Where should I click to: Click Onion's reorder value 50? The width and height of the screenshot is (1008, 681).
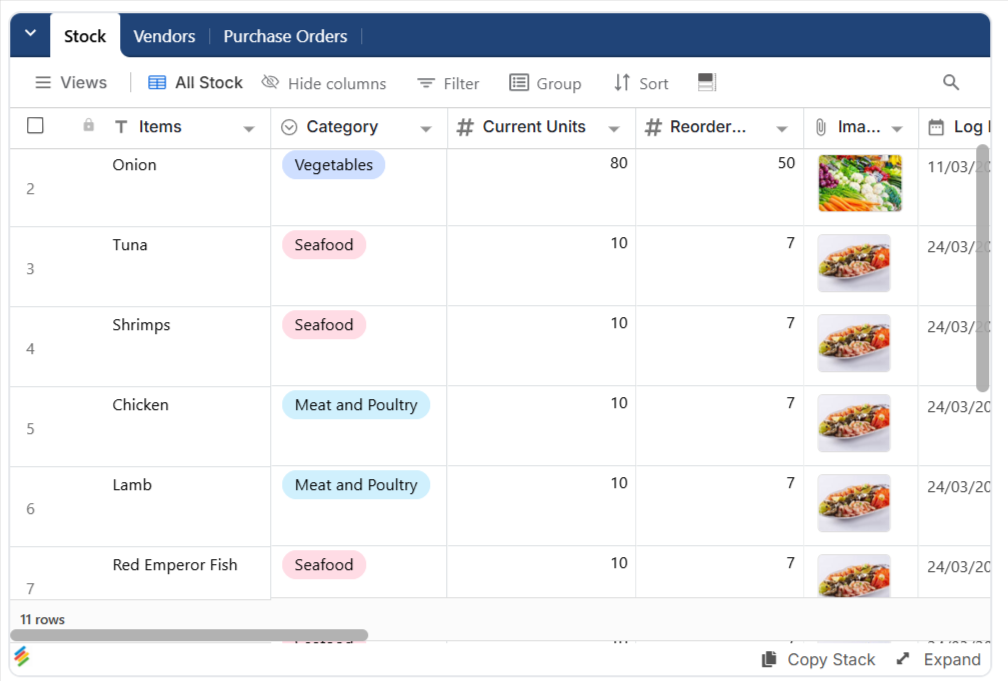click(x=786, y=163)
